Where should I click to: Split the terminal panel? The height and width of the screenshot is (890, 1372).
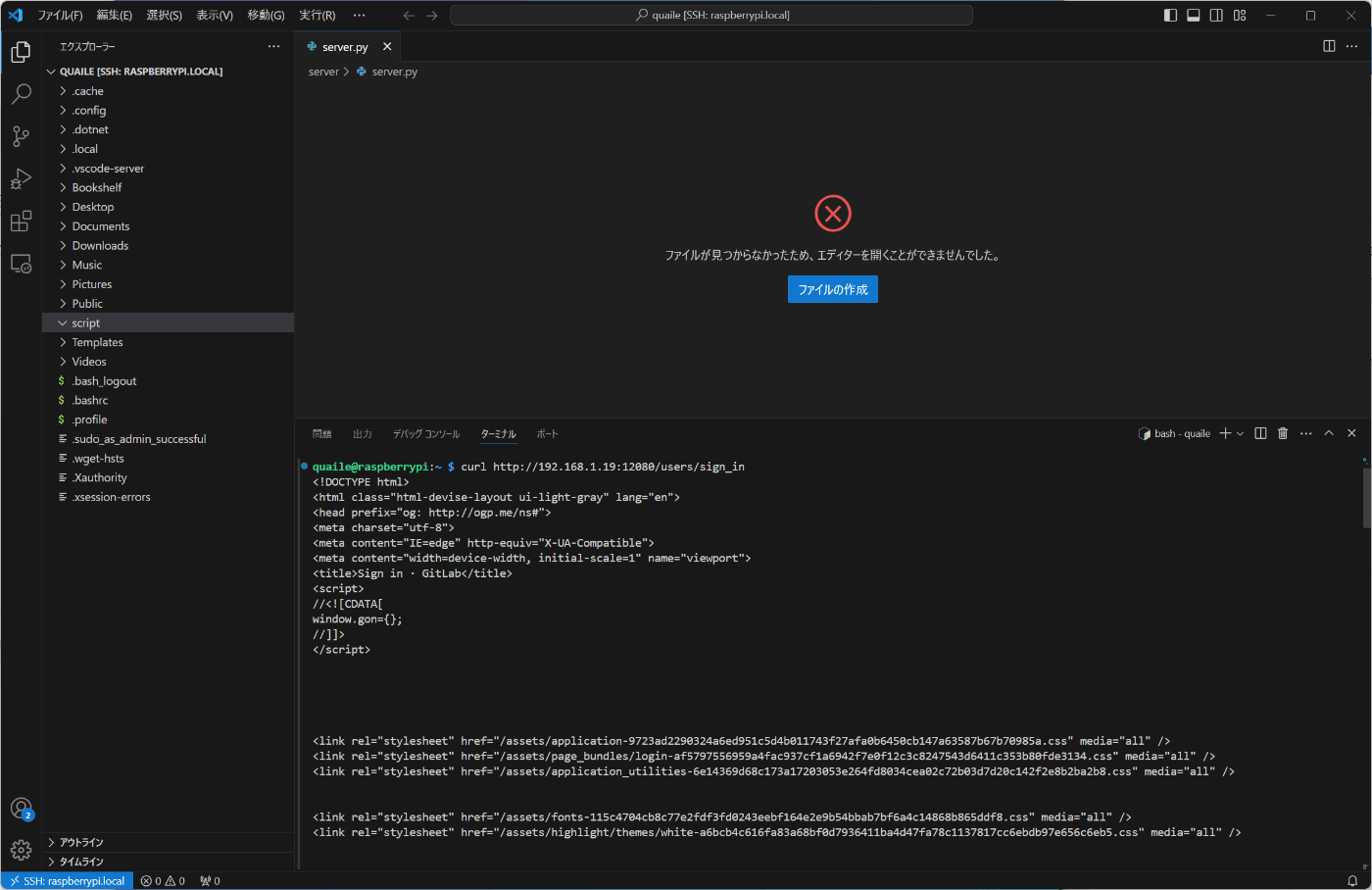pos(1260,433)
